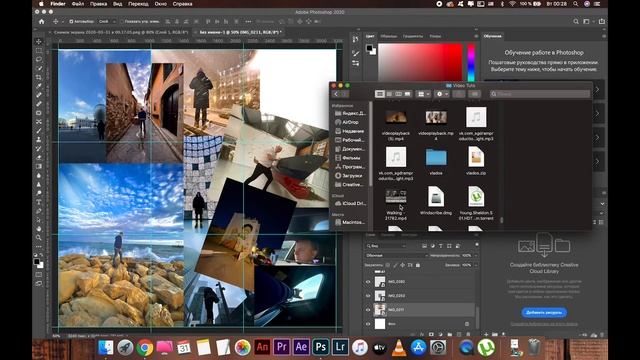Hide the Фон background layer
The width and height of the screenshot is (640, 360).
click(x=368, y=324)
